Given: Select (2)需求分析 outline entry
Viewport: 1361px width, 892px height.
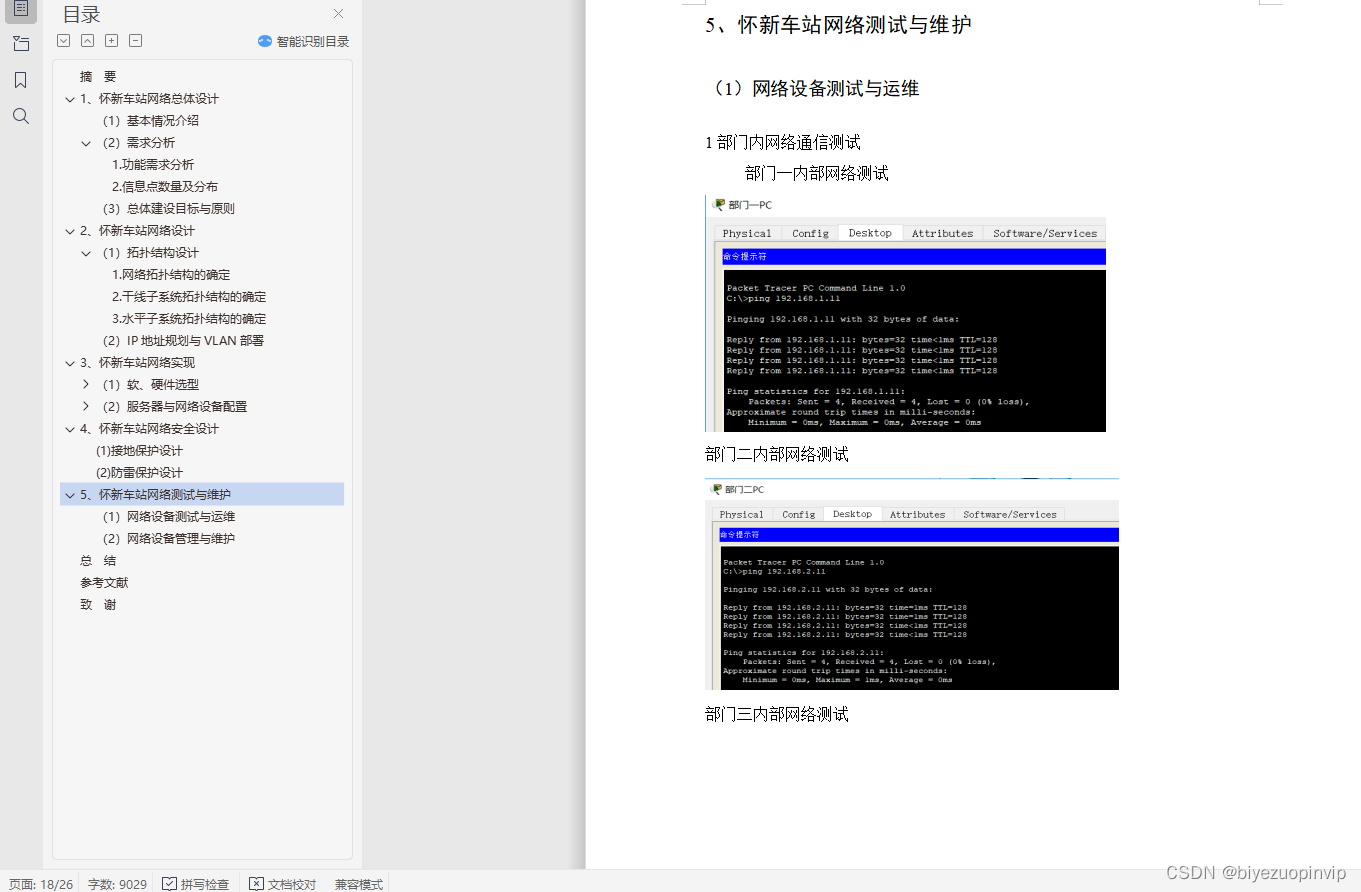Looking at the screenshot, I should 138,143.
